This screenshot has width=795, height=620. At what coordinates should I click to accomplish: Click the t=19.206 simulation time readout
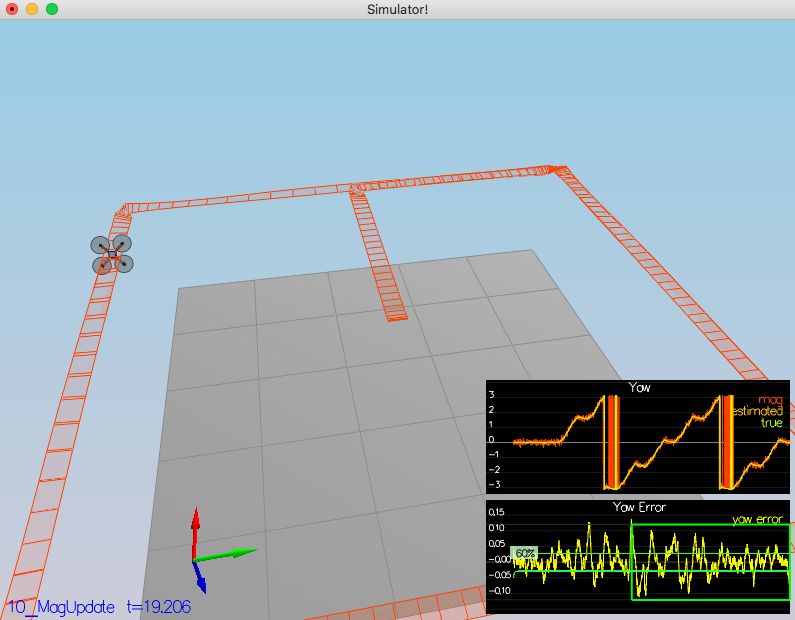159,607
